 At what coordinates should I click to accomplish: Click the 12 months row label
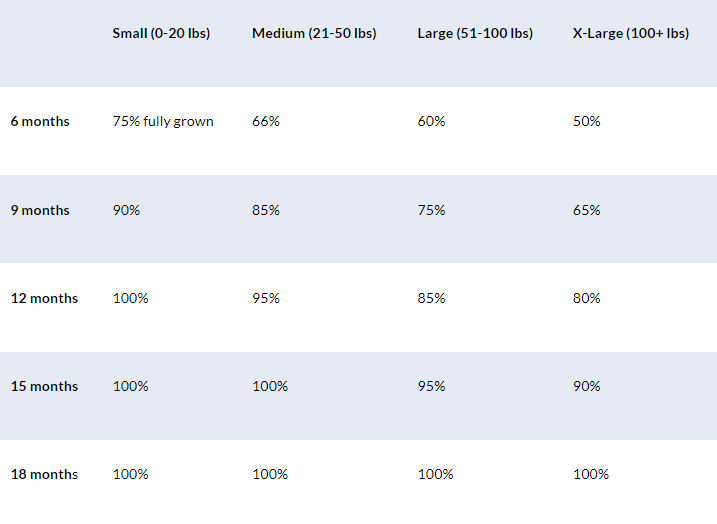pyautogui.click(x=44, y=299)
